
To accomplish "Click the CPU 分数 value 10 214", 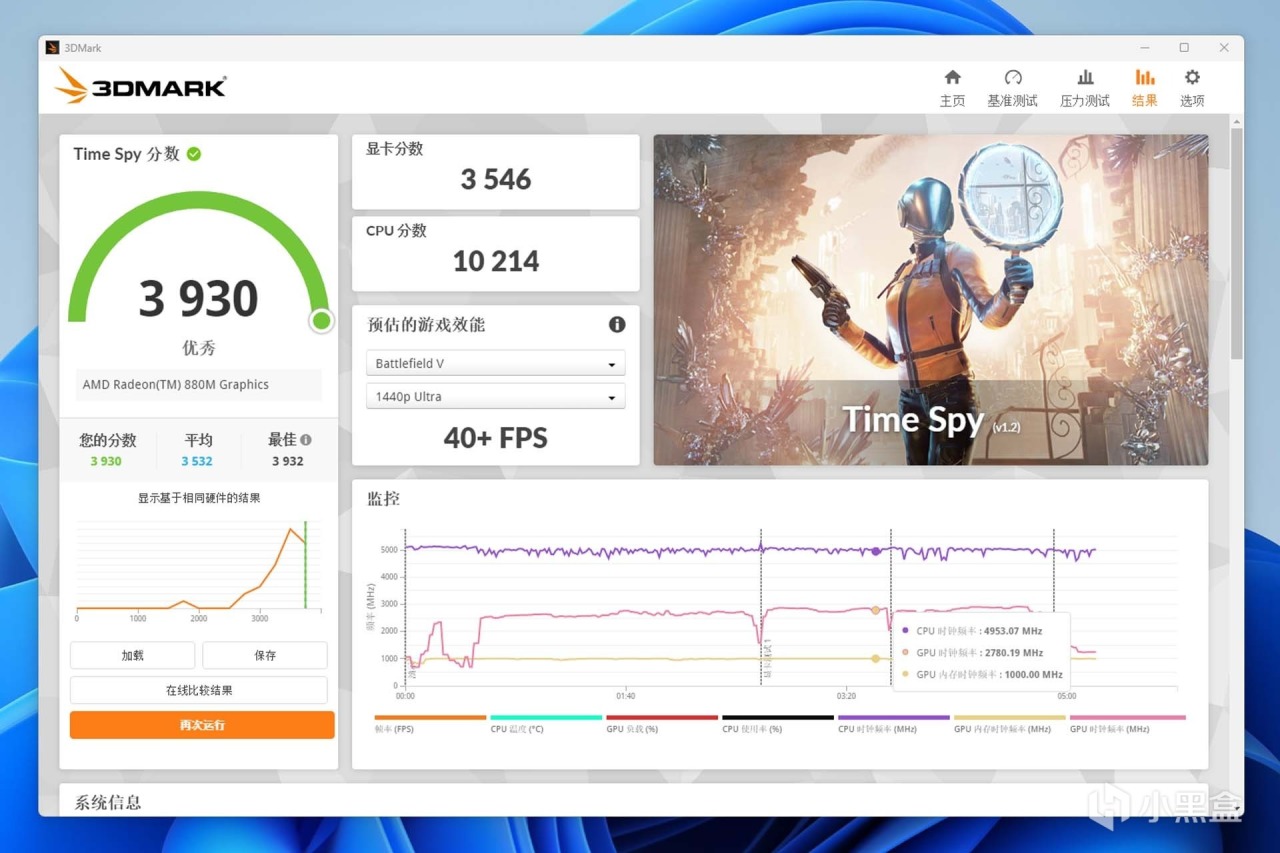I will tap(496, 261).
